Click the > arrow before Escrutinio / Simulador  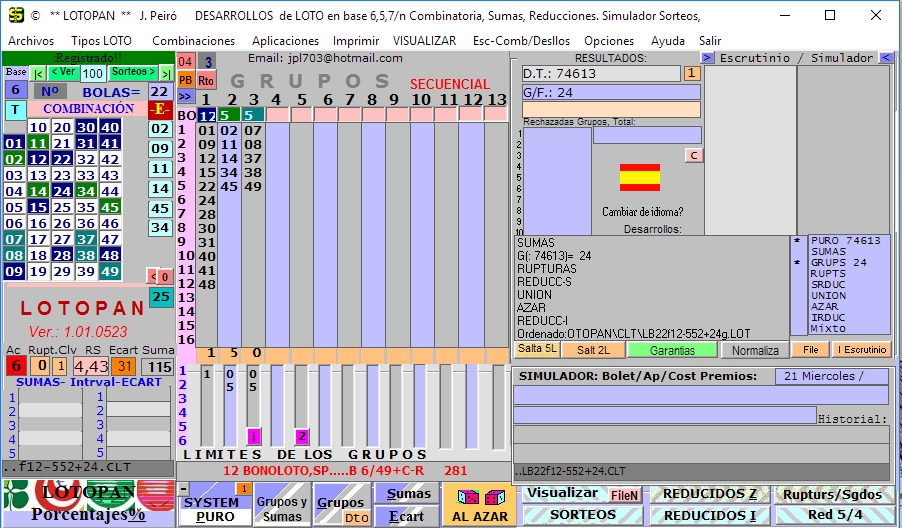pos(708,58)
